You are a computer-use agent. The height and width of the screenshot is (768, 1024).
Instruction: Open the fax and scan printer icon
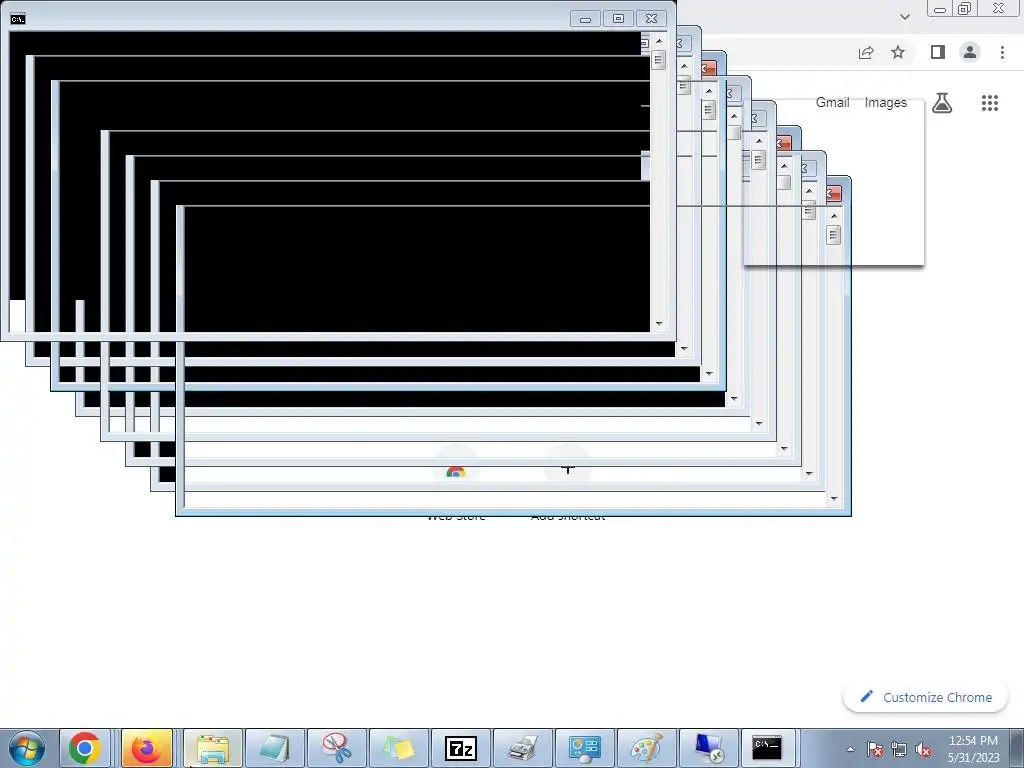tap(522, 748)
